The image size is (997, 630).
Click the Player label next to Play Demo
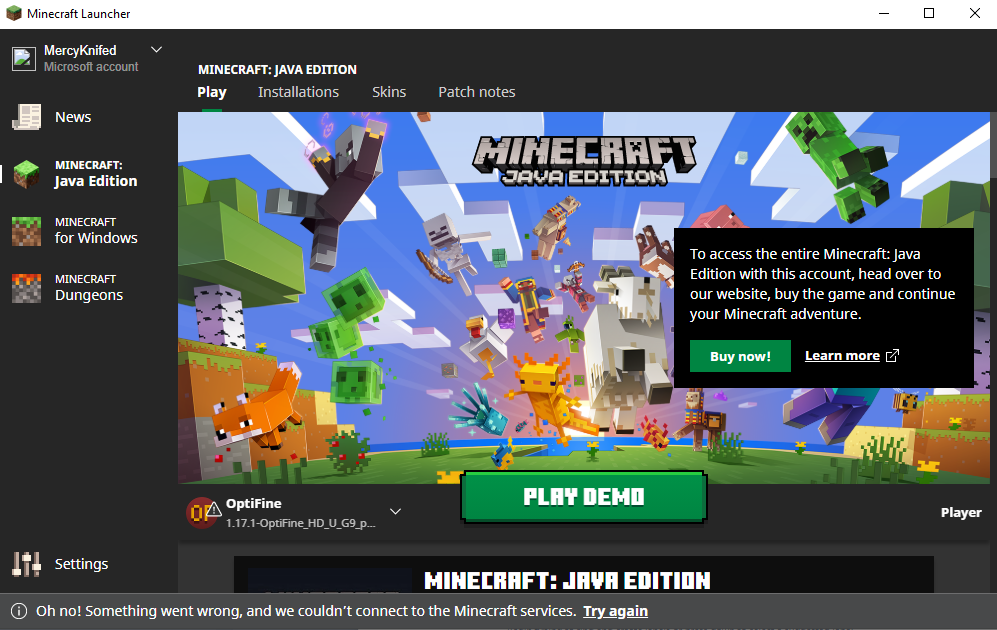961,512
